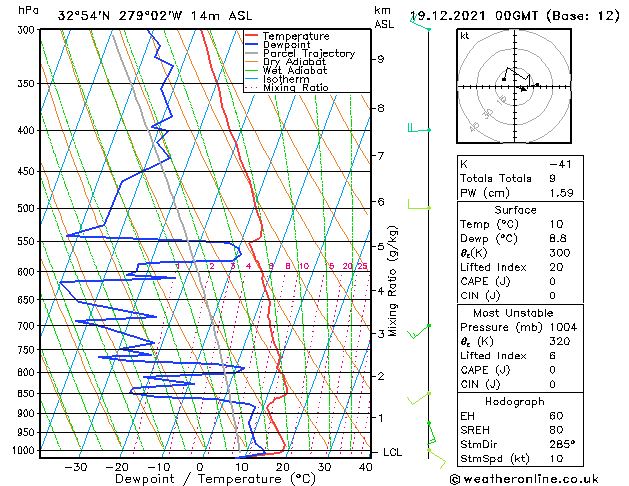The width and height of the screenshot is (629, 486).
Task: Click the 300 hPa pressure axis label
Action: click(26, 30)
